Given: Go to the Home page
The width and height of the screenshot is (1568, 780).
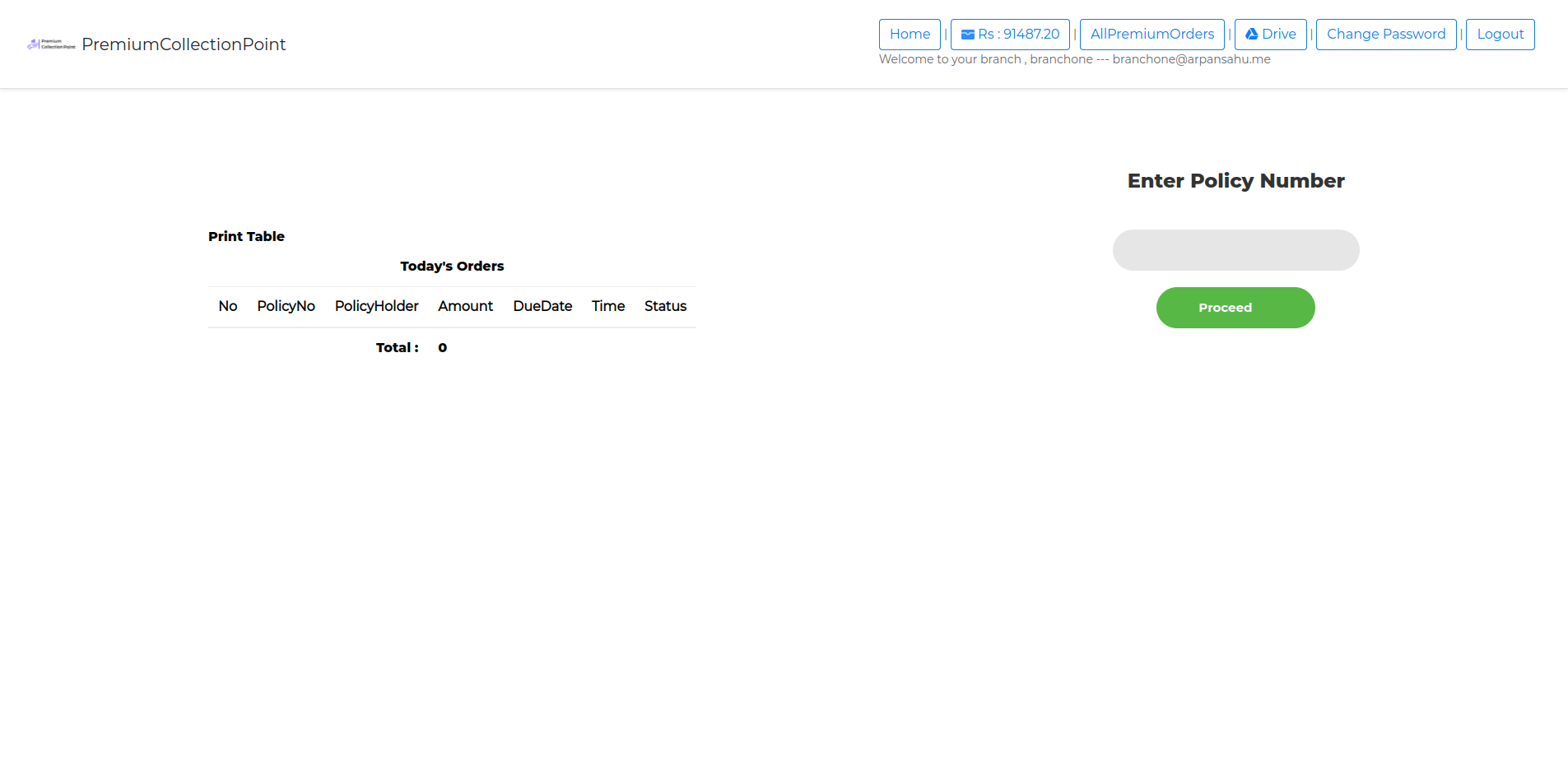Looking at the screenshot, I should coord(910,35).
